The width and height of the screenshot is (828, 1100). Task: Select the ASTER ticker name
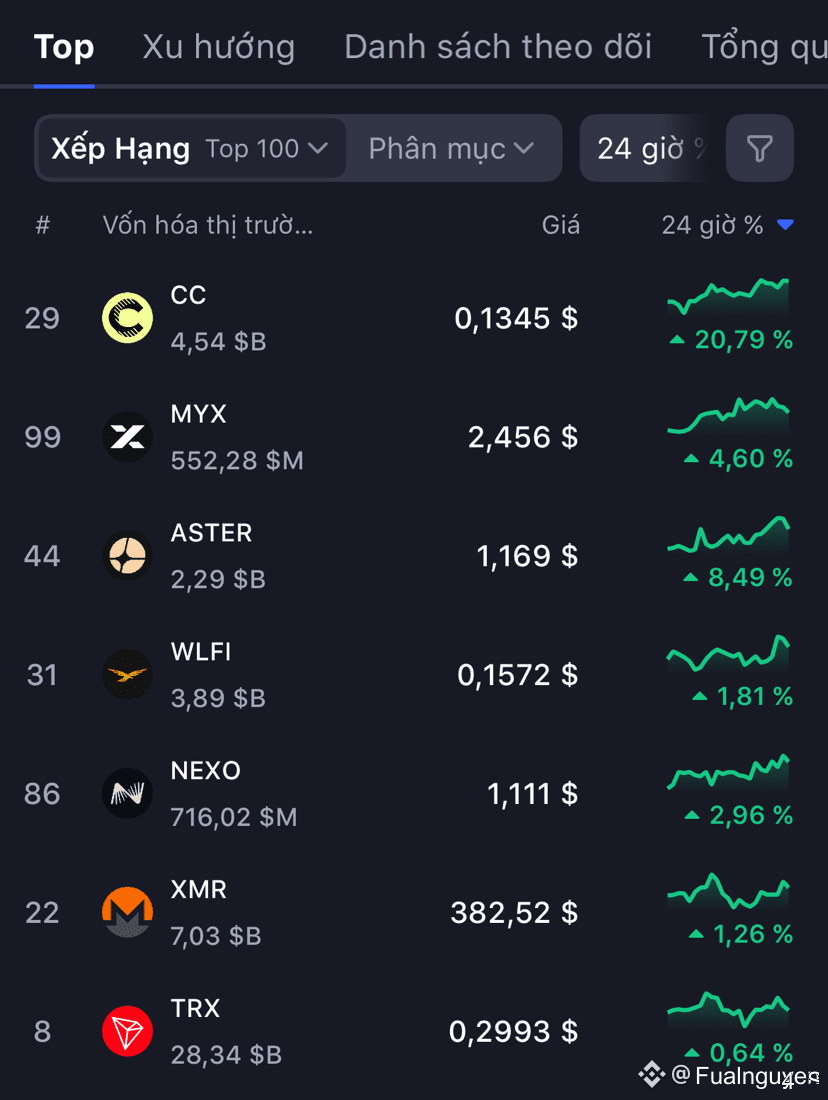point(211,533)
